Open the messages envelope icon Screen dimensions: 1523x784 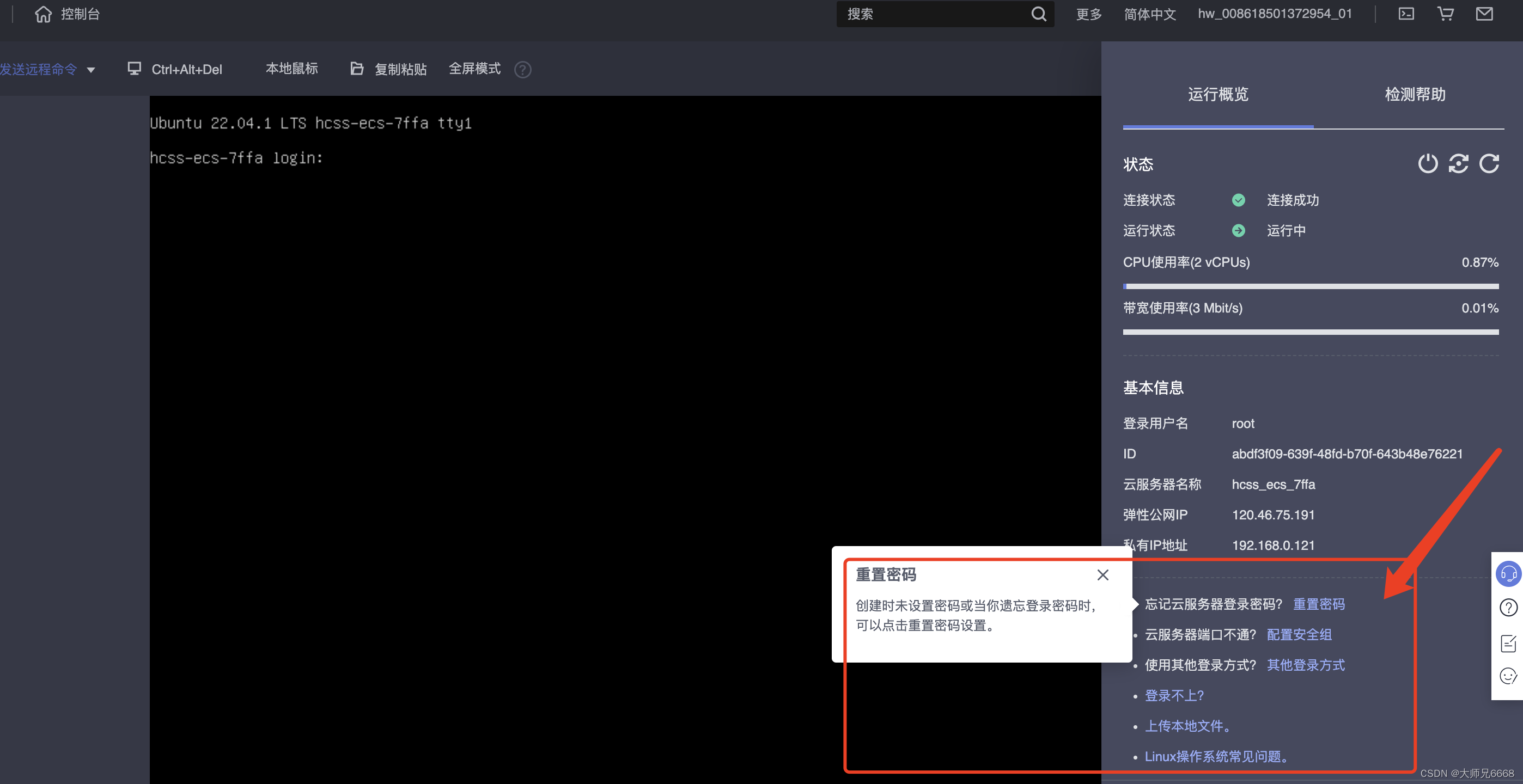[1484, 14]
